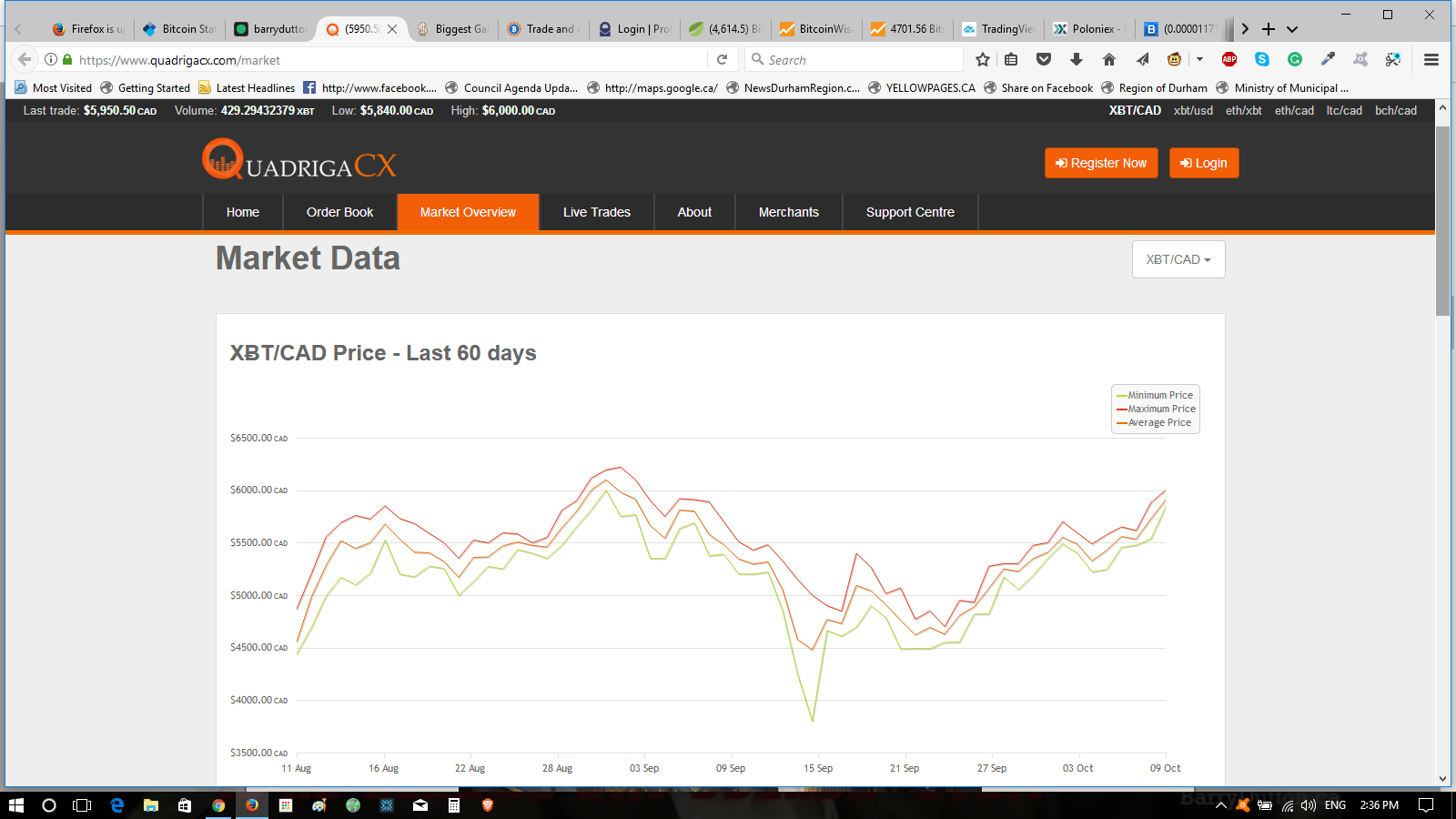
Task: Bookmark this page with the star icon
Action: [983, 60]
